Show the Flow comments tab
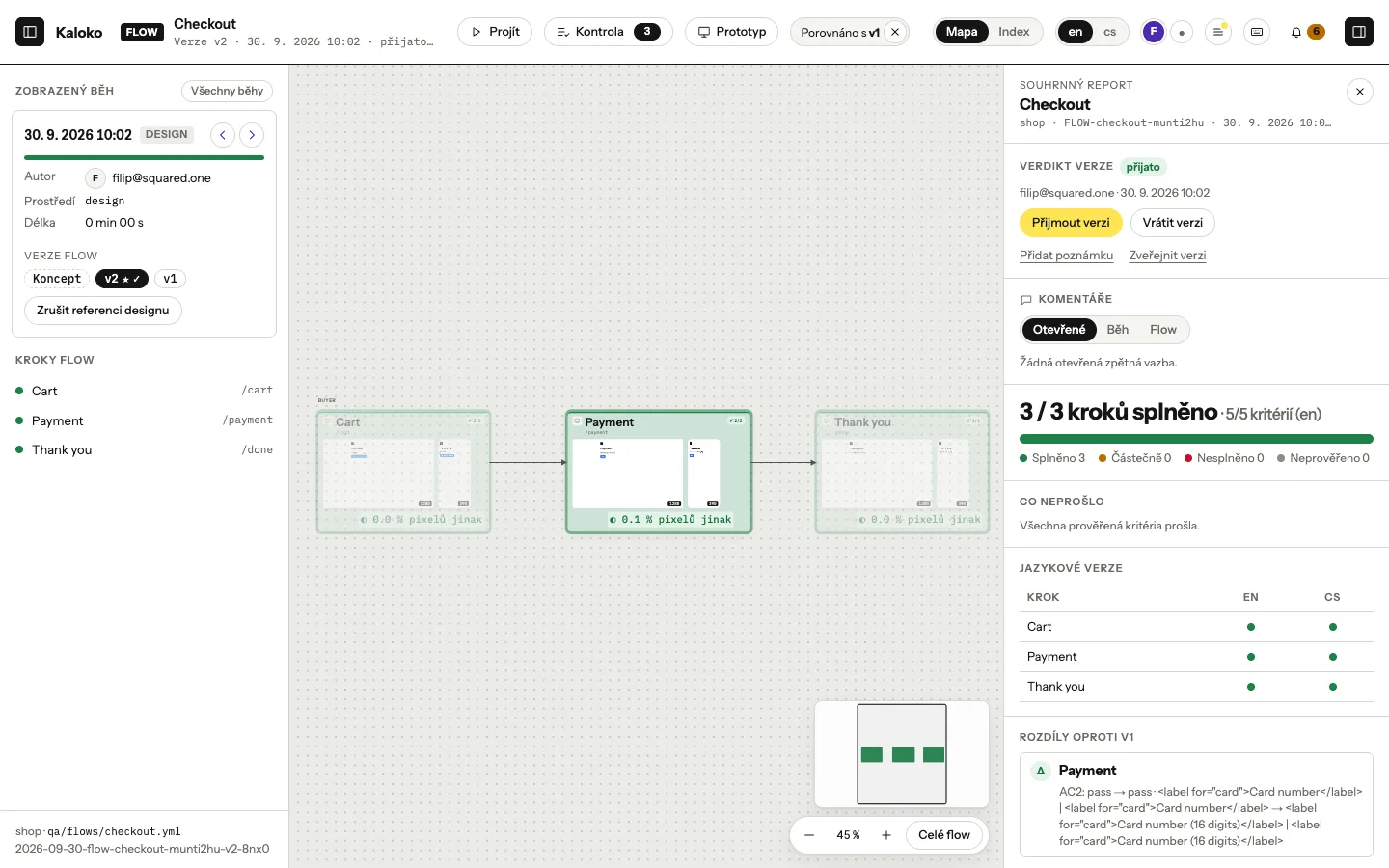The width and height of the screenshot is (1389, 868). [x=1163, y=330]
